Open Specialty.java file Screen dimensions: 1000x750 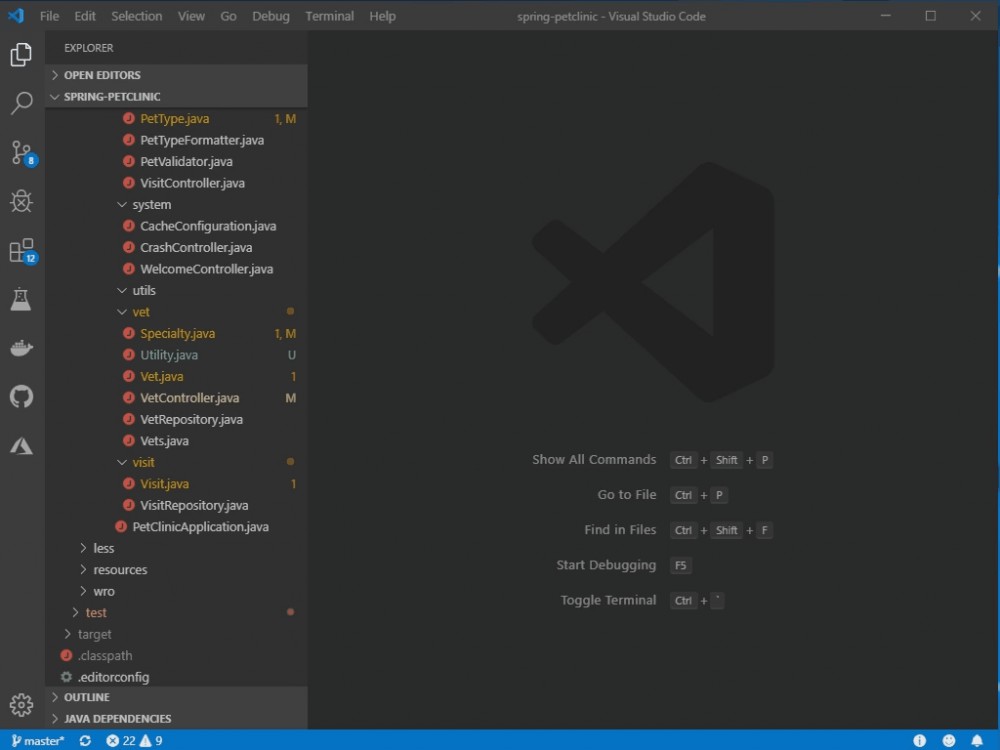click(177, 334)
